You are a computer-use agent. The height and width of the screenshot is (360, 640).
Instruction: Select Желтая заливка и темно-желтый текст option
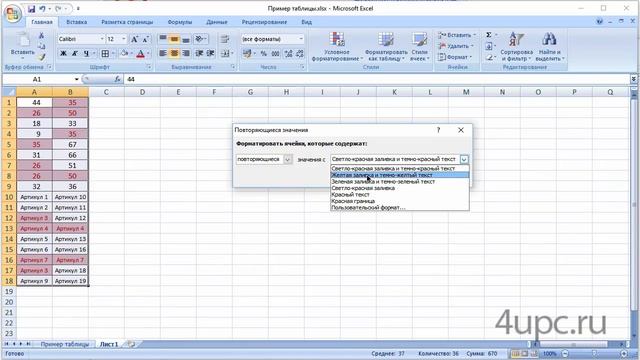point(400,175)
